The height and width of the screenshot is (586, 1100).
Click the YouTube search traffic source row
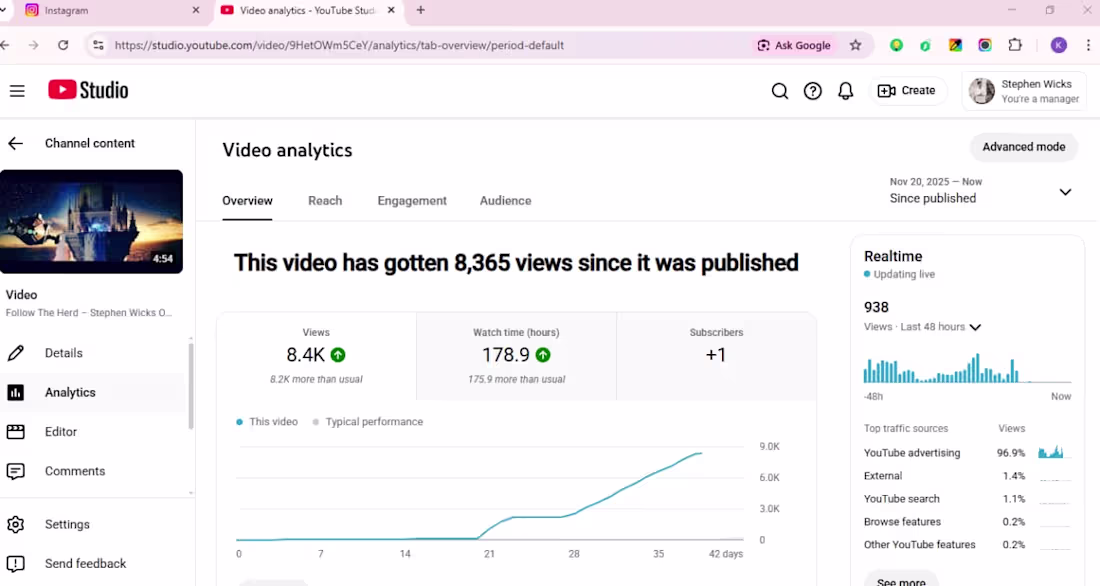tap(967, 499)
